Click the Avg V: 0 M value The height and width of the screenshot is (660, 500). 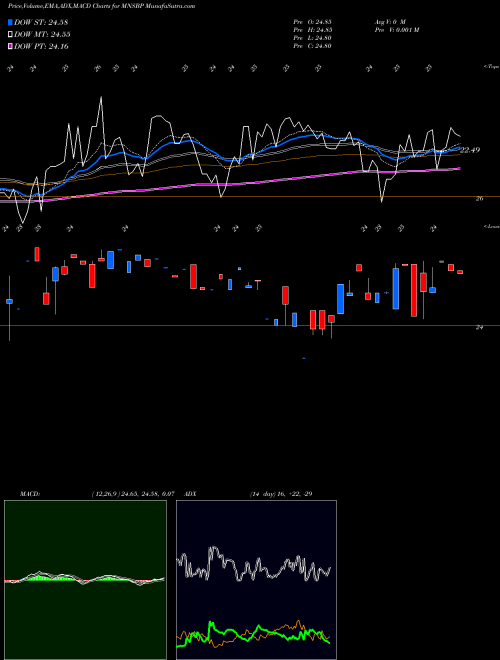pyautogui.click(x=390, y=22)
